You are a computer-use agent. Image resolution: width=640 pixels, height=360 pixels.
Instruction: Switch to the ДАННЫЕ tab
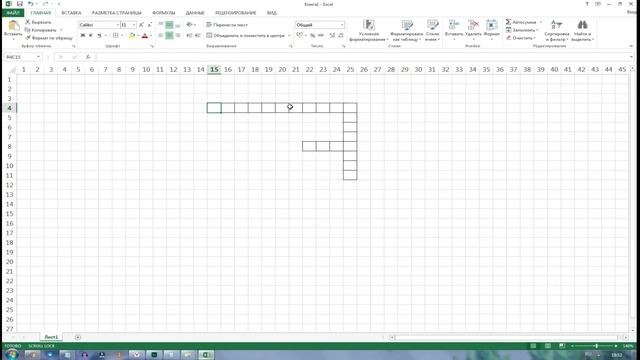pos(195,13)
